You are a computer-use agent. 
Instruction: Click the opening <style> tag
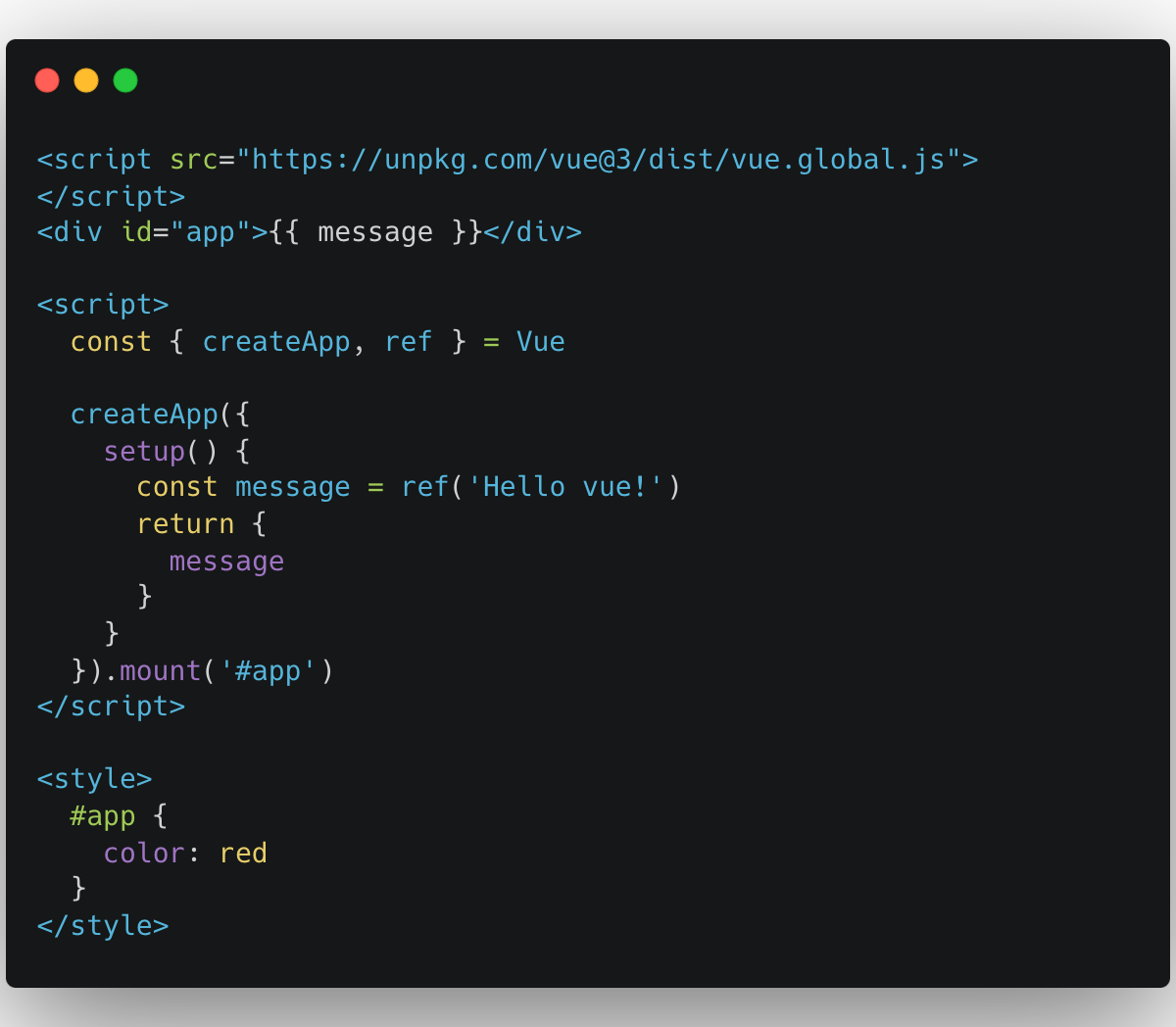click(x=94, y=779)
